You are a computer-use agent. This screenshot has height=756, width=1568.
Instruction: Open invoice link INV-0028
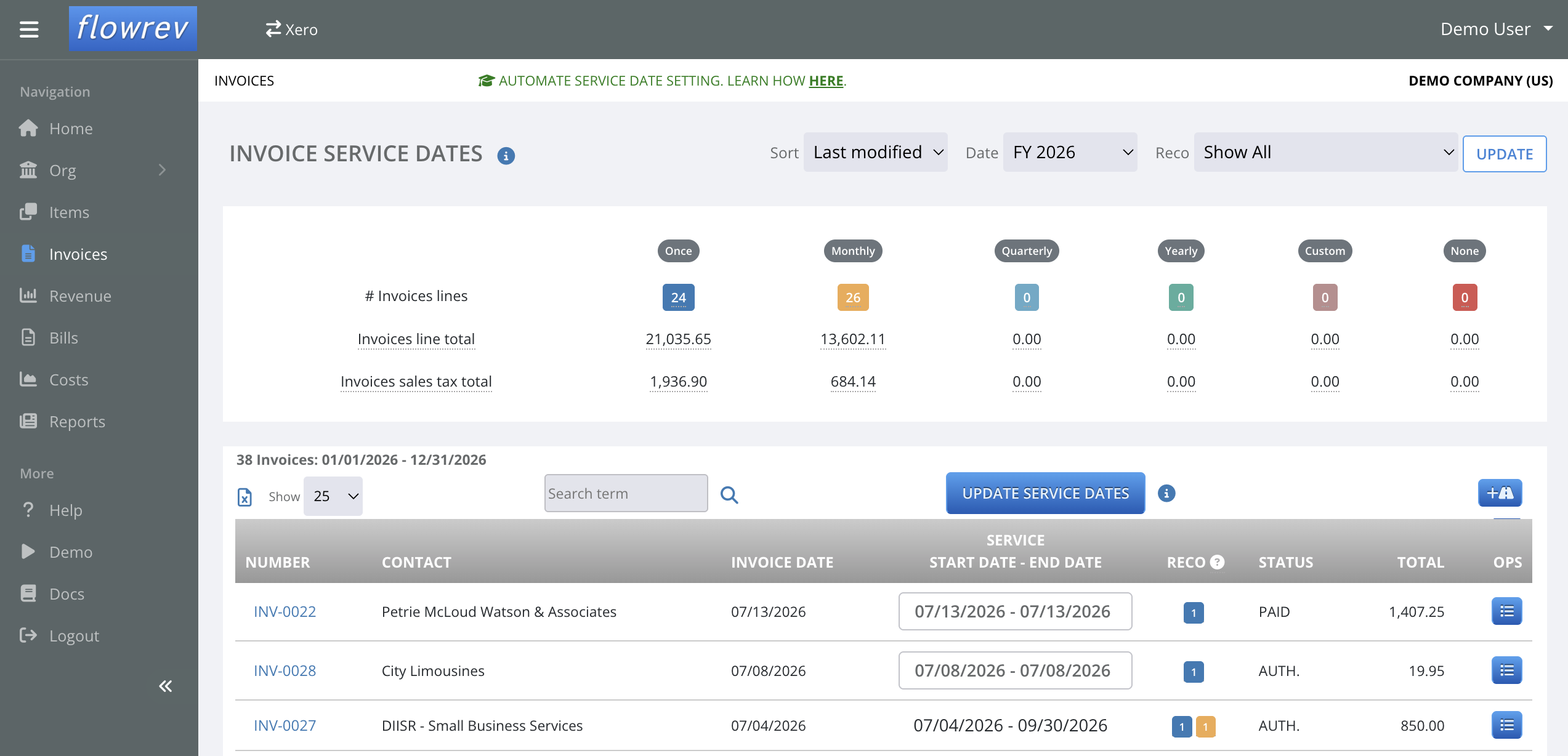click(285, 670)
